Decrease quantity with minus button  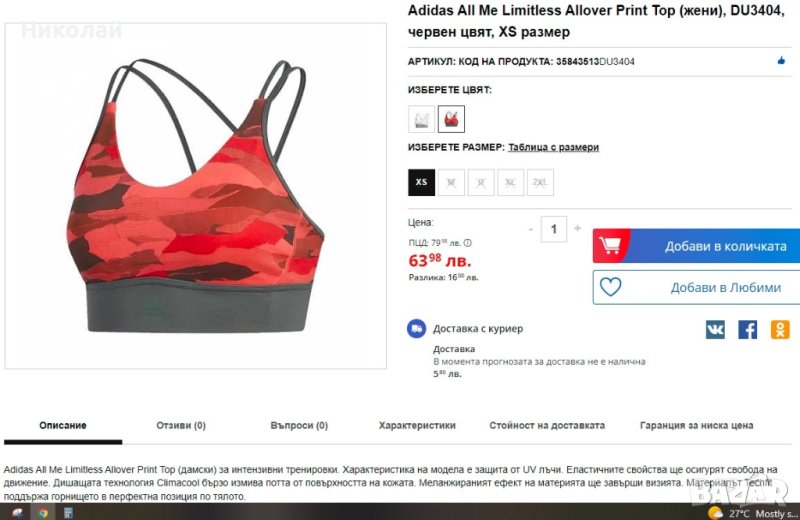pos(531,229)
